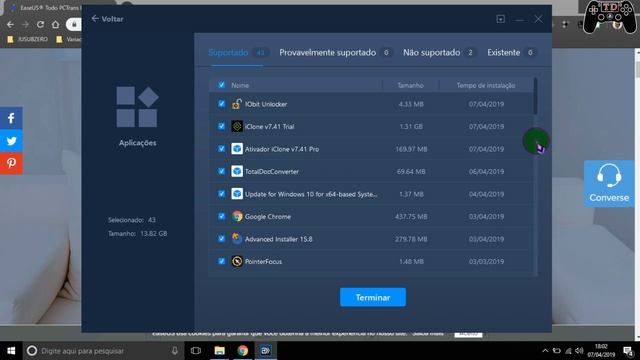The image size is (640, 360).
Task: Uncheck Update for Windows 10 entry
Action: (x=221, y=193)
